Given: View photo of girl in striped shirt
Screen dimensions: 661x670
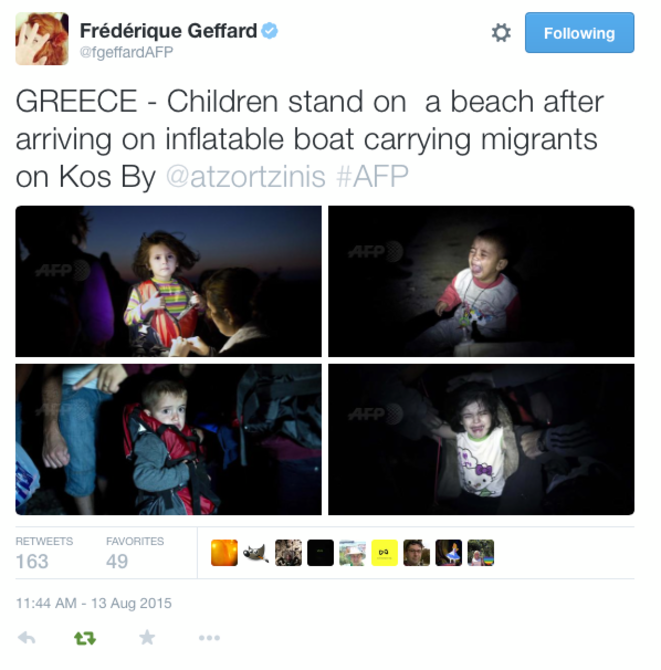Looking at the screenshot, I should click(x=168, y=281).
